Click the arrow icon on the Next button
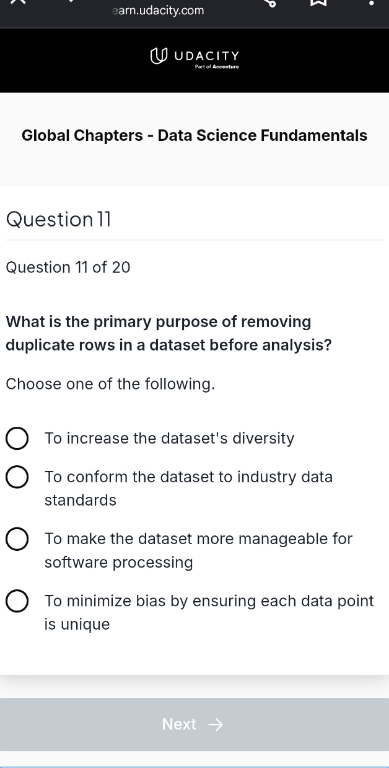The width and height of the screenshot is (389, 768). click(216, 724)
